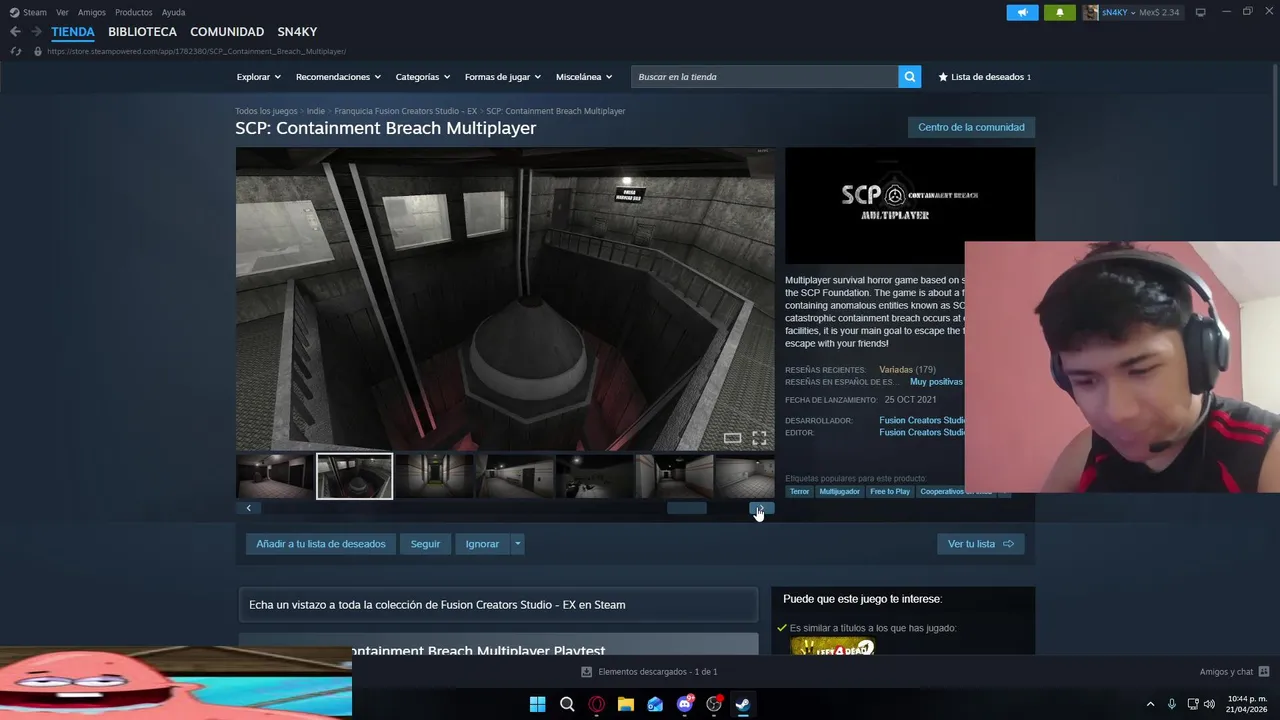Click the Terror tag
1280x720 pixels.
(x=799, y=492)
